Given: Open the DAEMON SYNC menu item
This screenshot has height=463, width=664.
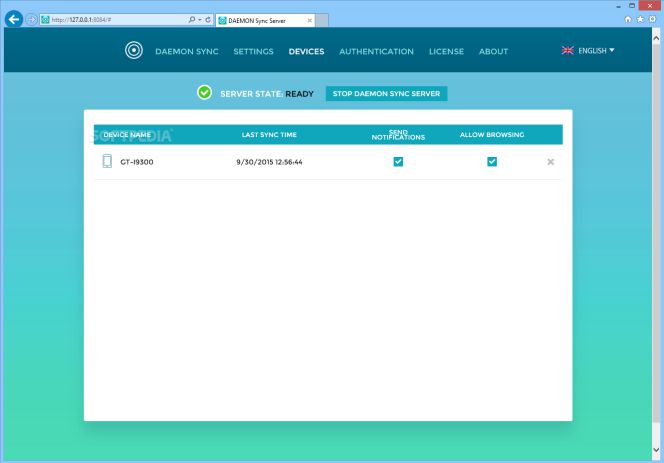Looking at the screenshot, I should point(187,51).
